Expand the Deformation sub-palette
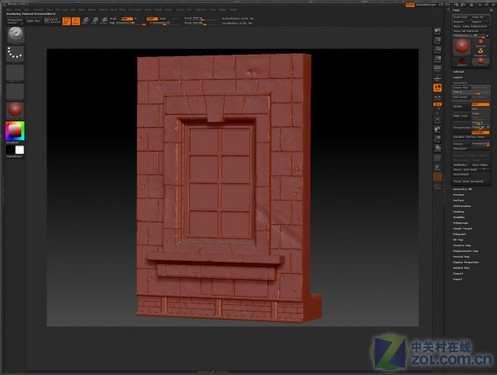 [462, 206]
